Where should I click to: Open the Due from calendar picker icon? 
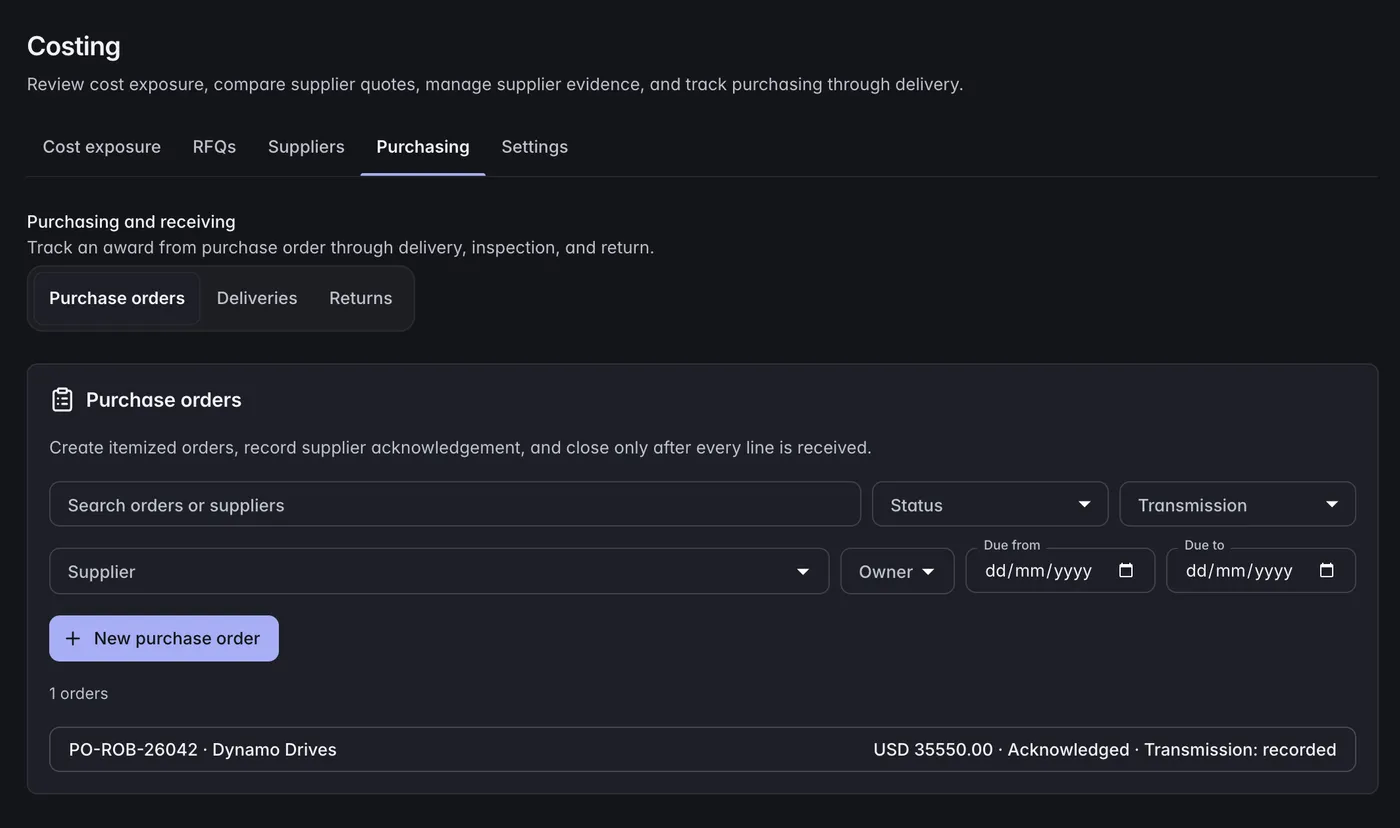click(x=1126, y=571)
